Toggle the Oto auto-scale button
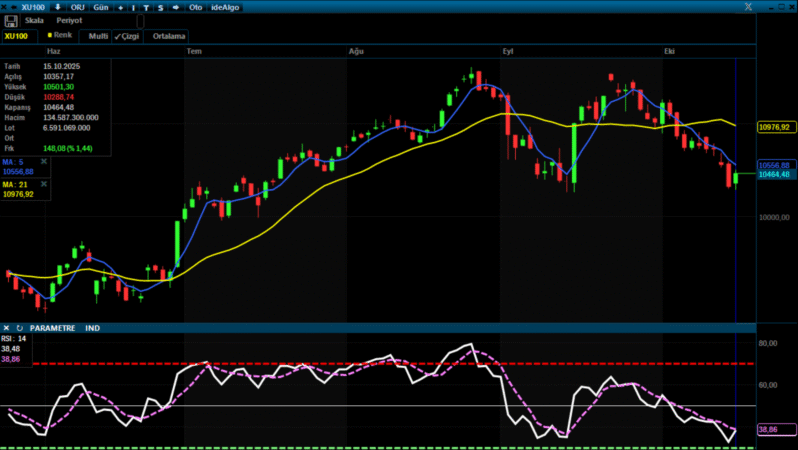798x450 pixels. tap(197, 6)
